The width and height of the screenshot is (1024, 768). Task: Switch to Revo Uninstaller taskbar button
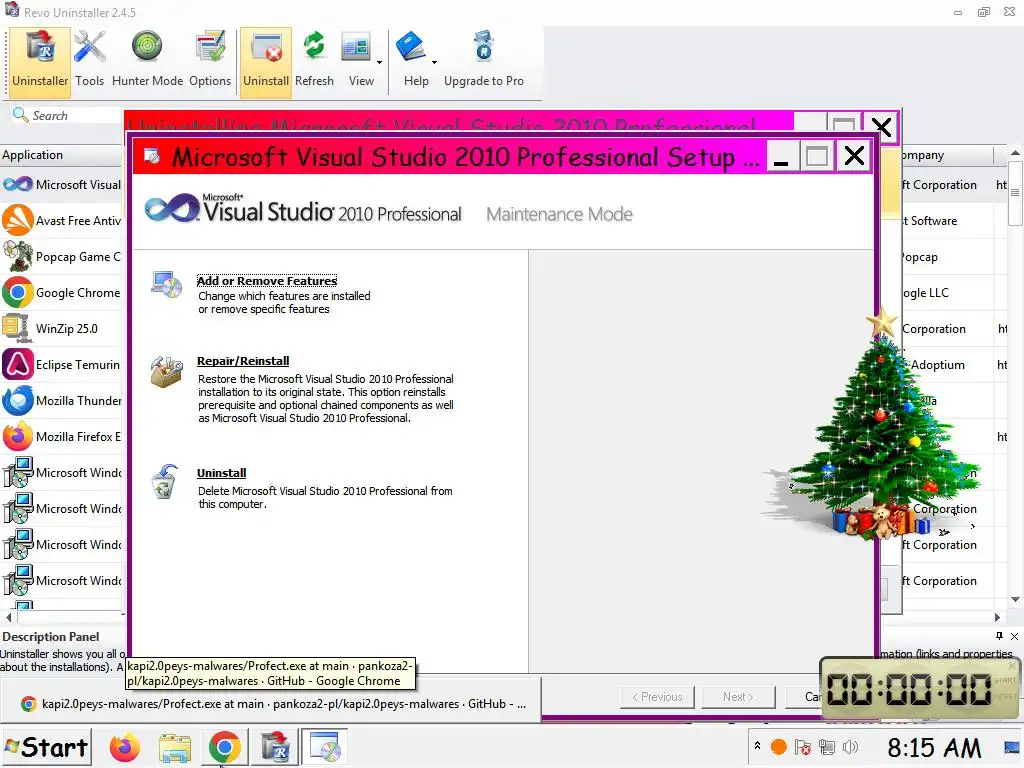tap(275, 748)
